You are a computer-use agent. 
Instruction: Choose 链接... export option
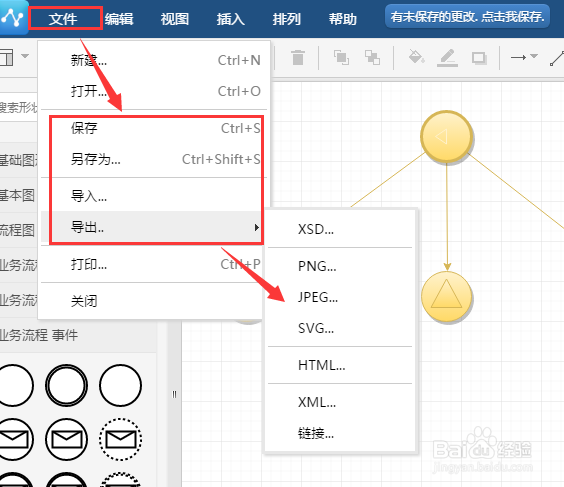[x=340, y=433]
